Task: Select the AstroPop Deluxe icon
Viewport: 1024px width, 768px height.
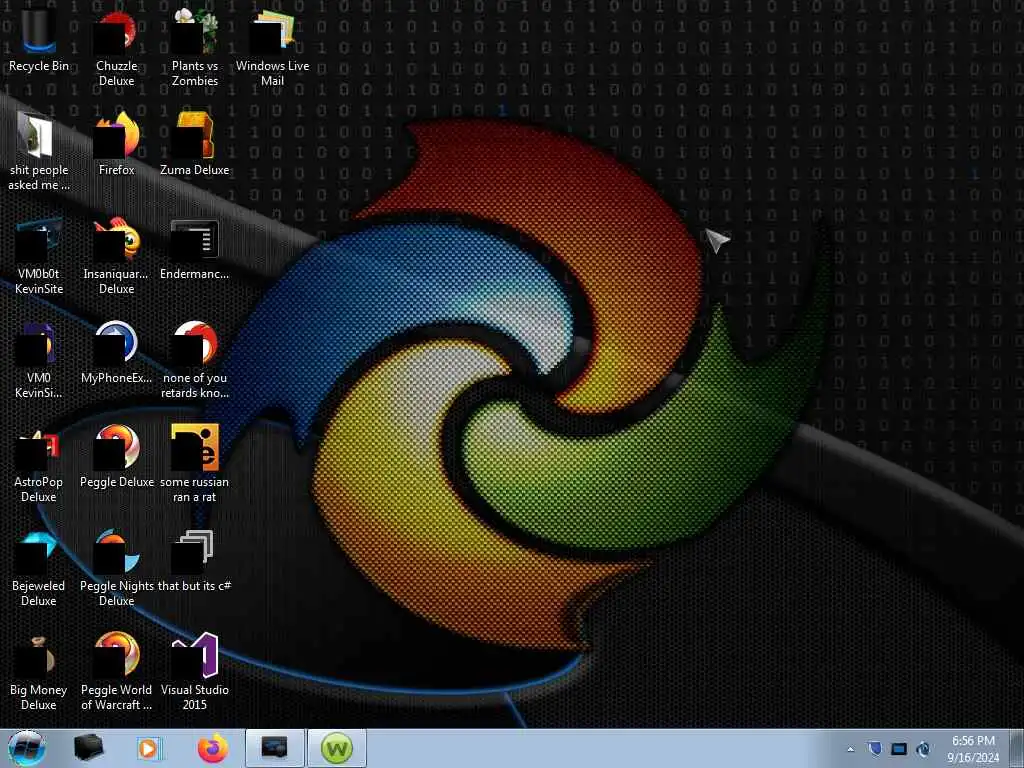Action: click(x=39, y=464)
